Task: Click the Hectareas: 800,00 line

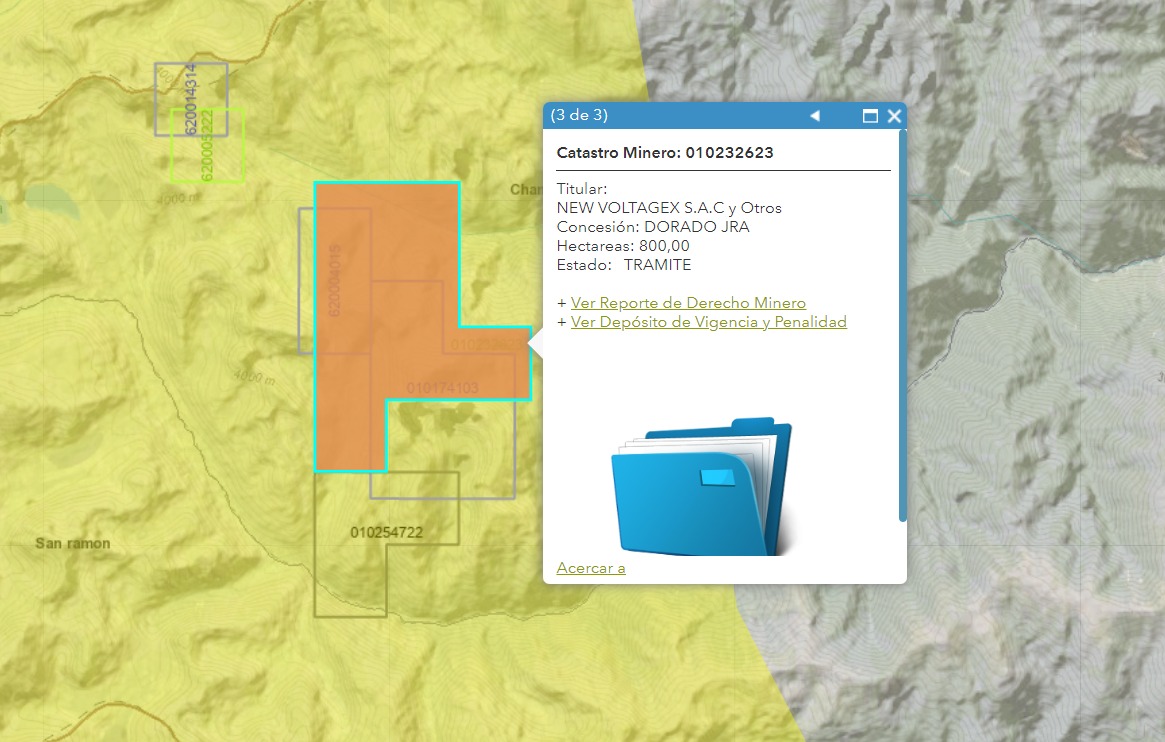Action: tap(623, 246)
